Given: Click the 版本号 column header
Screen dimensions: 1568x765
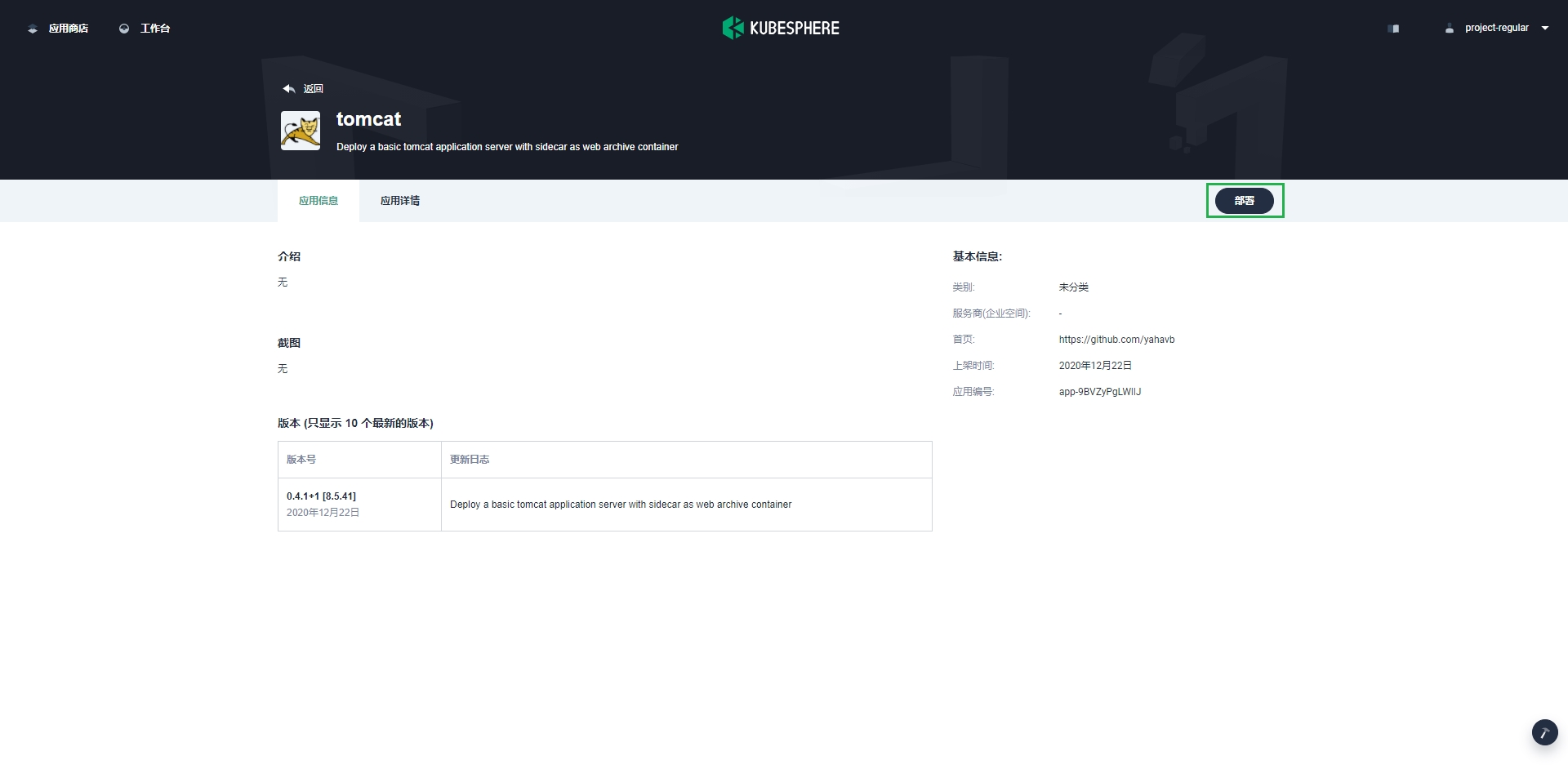Looking at the screenshot, I should point(301,459).
